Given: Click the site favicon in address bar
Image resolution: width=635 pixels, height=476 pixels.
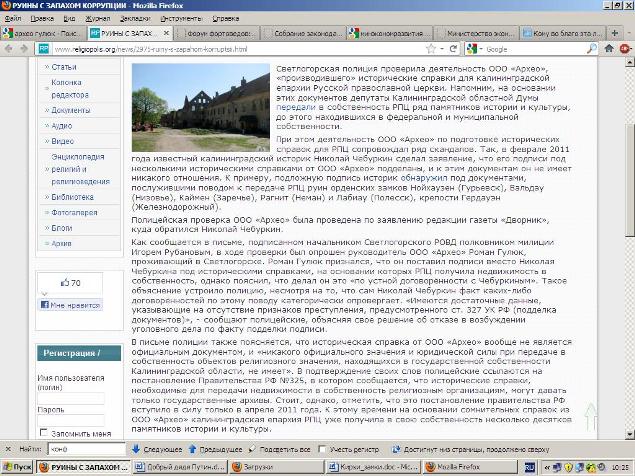Looking at the screenshot, I should pyautogui.click(x=44, y=49).
